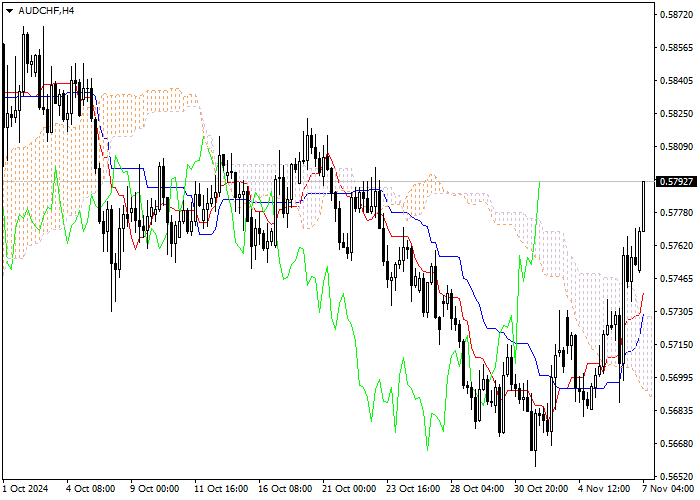Click price axis label 0.57305
Viewport: 700px width, 500px height.
click(676, 312)
